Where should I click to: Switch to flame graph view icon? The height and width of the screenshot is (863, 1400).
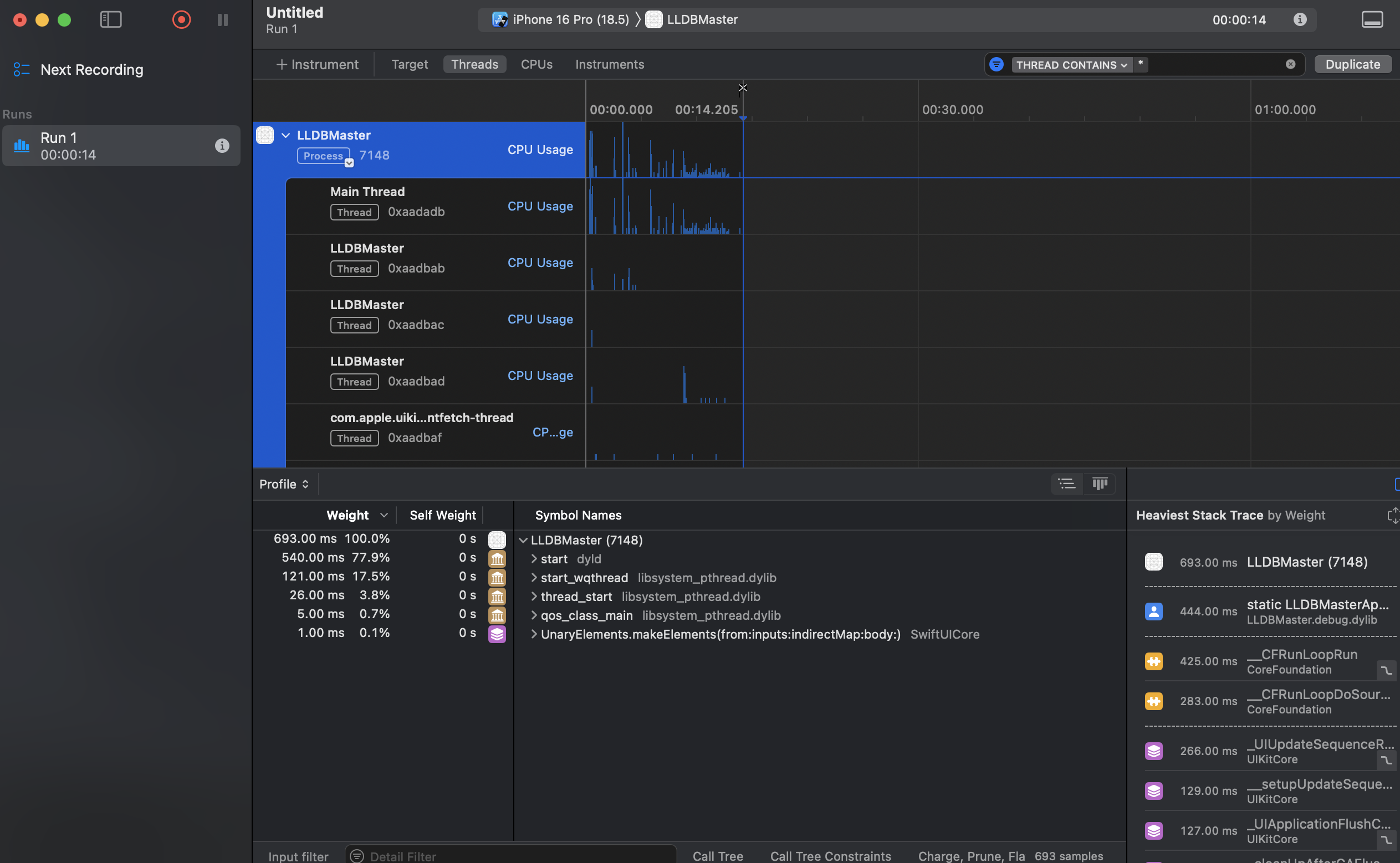click(1100, 484)
